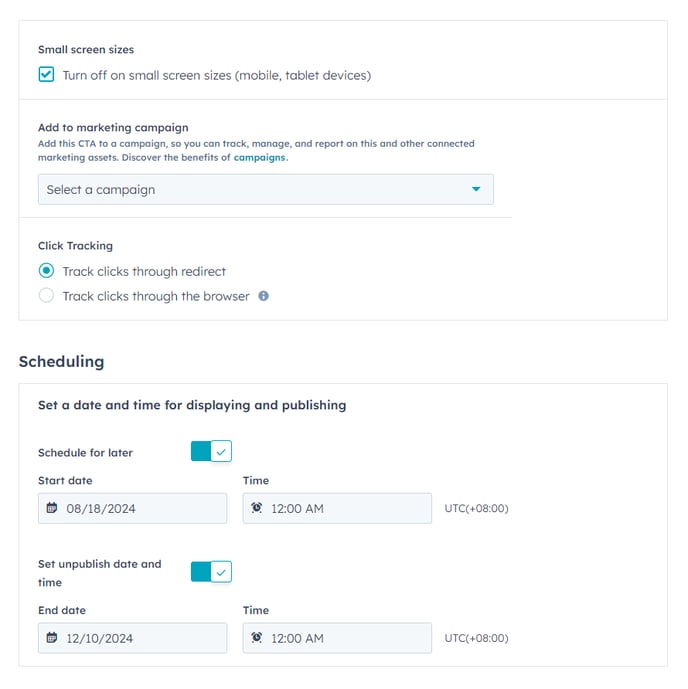Screen dimensions: 688x689
Task: Disable Set unpublish date and time switch
Action: [x=211, y=572]
